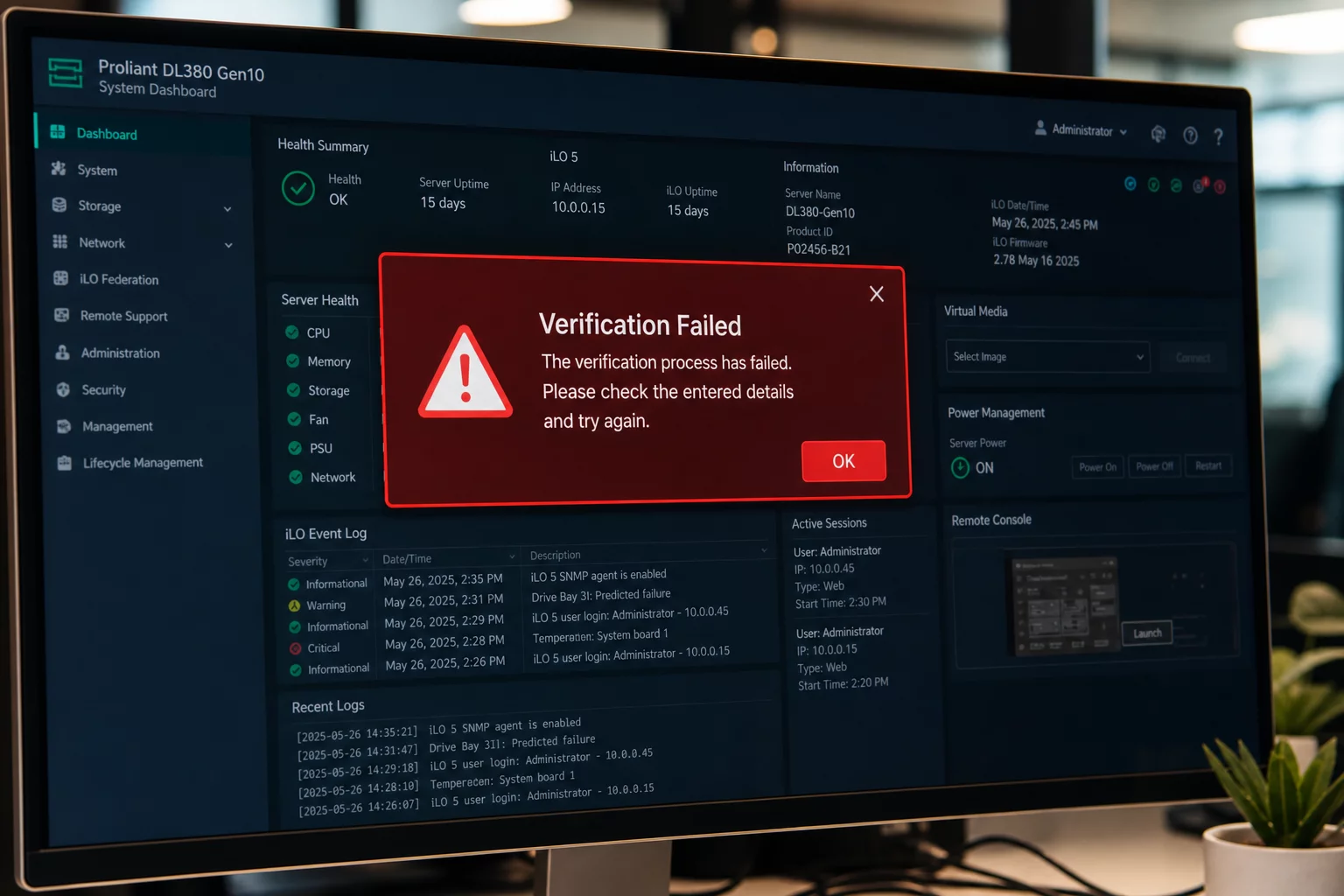Click the Remote Console preview thumbnail
Viewport: 1344px width, 896px height.
tap(1064, 605)
